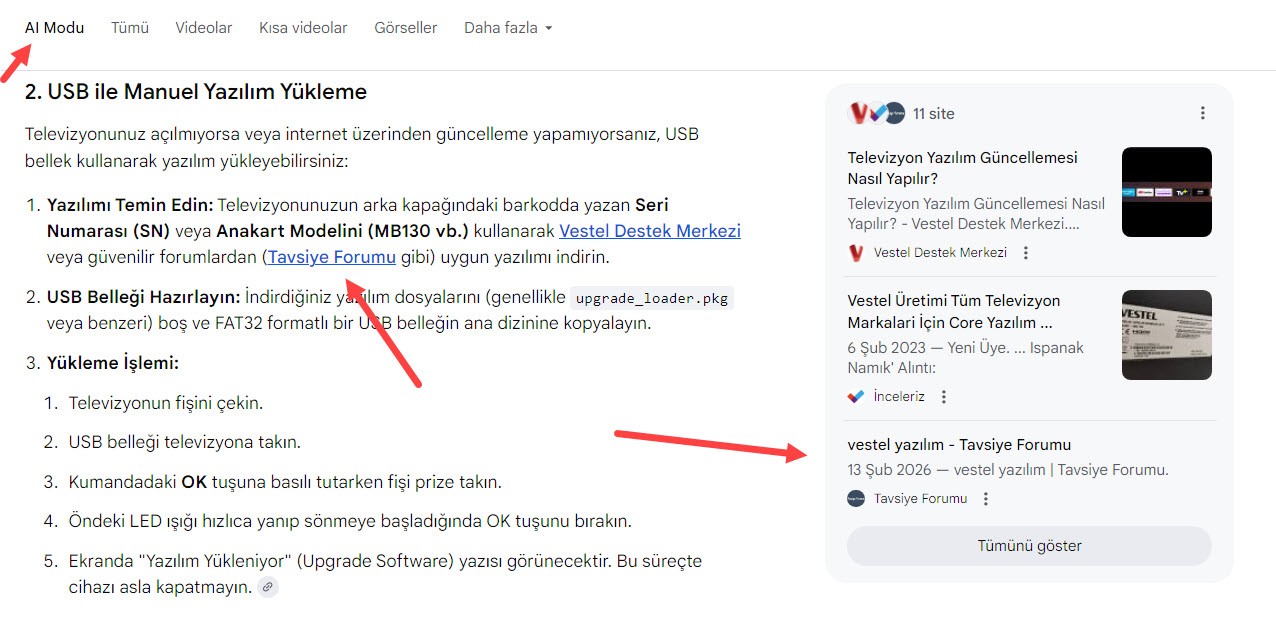Open the 'vestel yazılım - Tavsiye Forumu' result
1276x617 pixels.
pyautogui.click(x=959, y=444)
